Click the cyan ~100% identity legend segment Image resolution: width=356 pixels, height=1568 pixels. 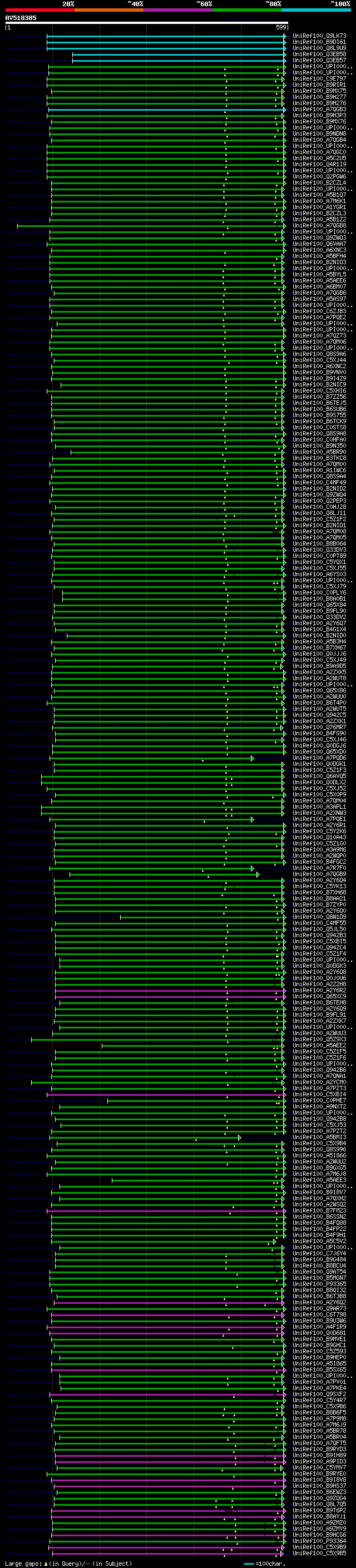point(316,11)
